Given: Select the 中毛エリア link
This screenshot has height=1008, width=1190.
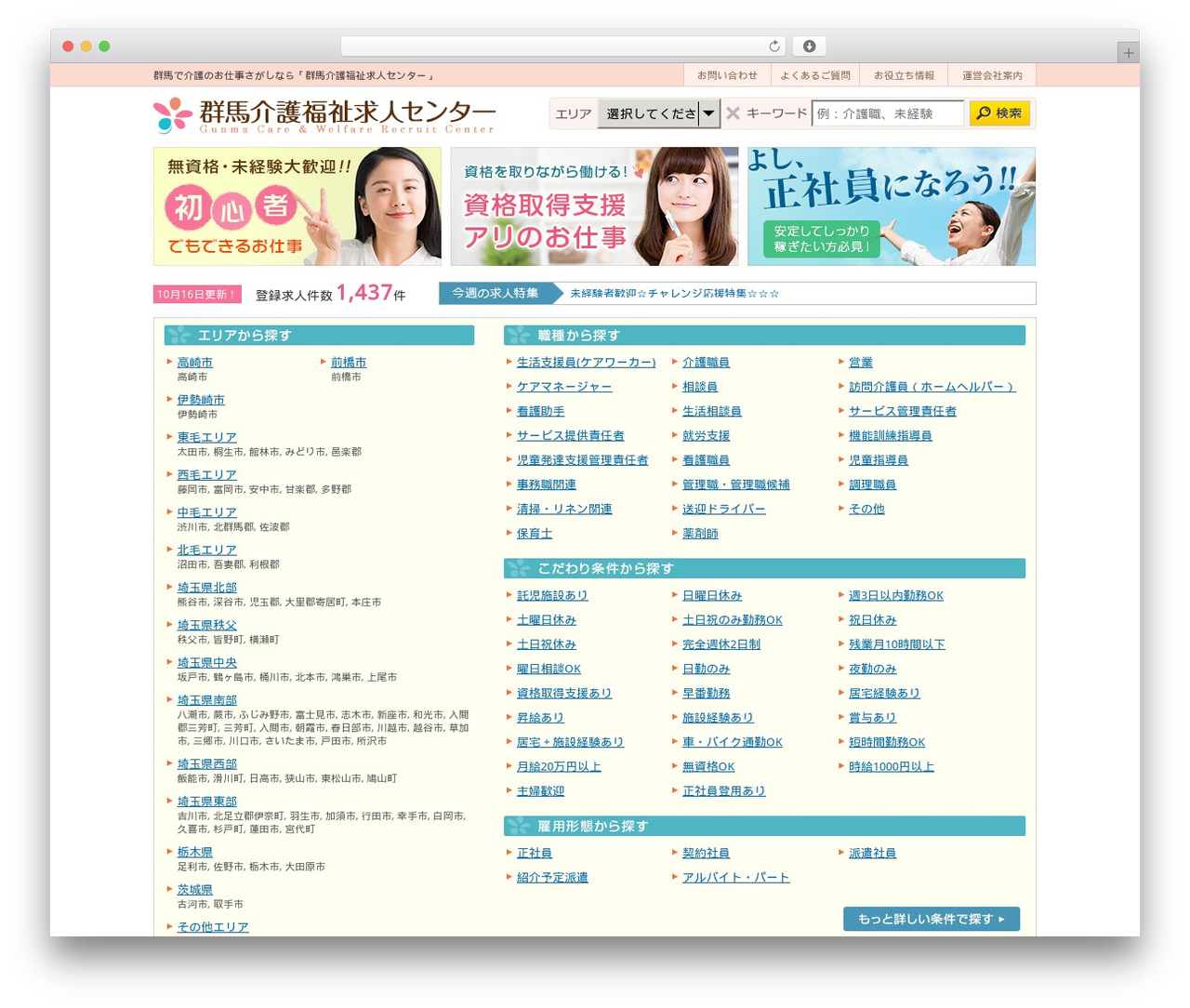Looking at the screenshot, I should (x=206, y=512).
